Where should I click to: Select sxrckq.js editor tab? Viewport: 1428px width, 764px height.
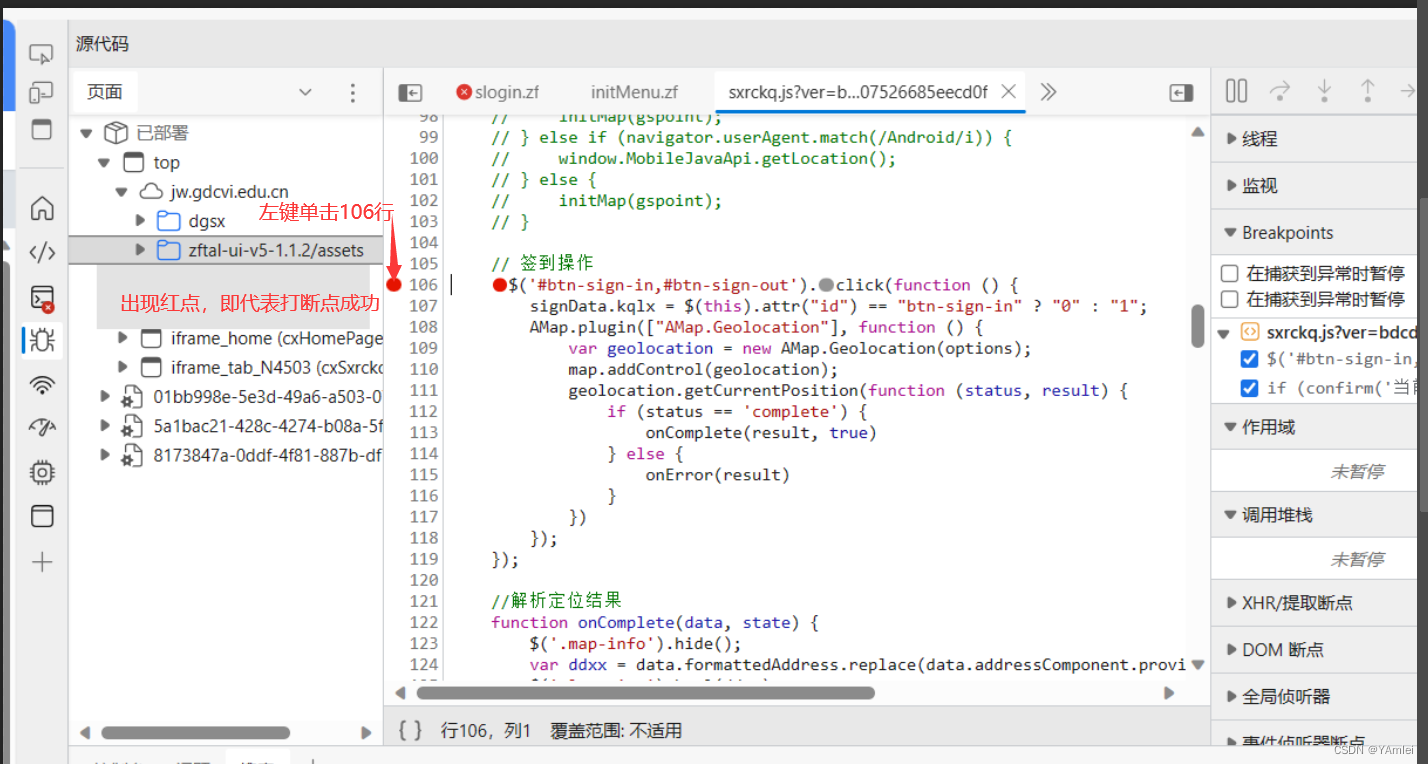857,92
